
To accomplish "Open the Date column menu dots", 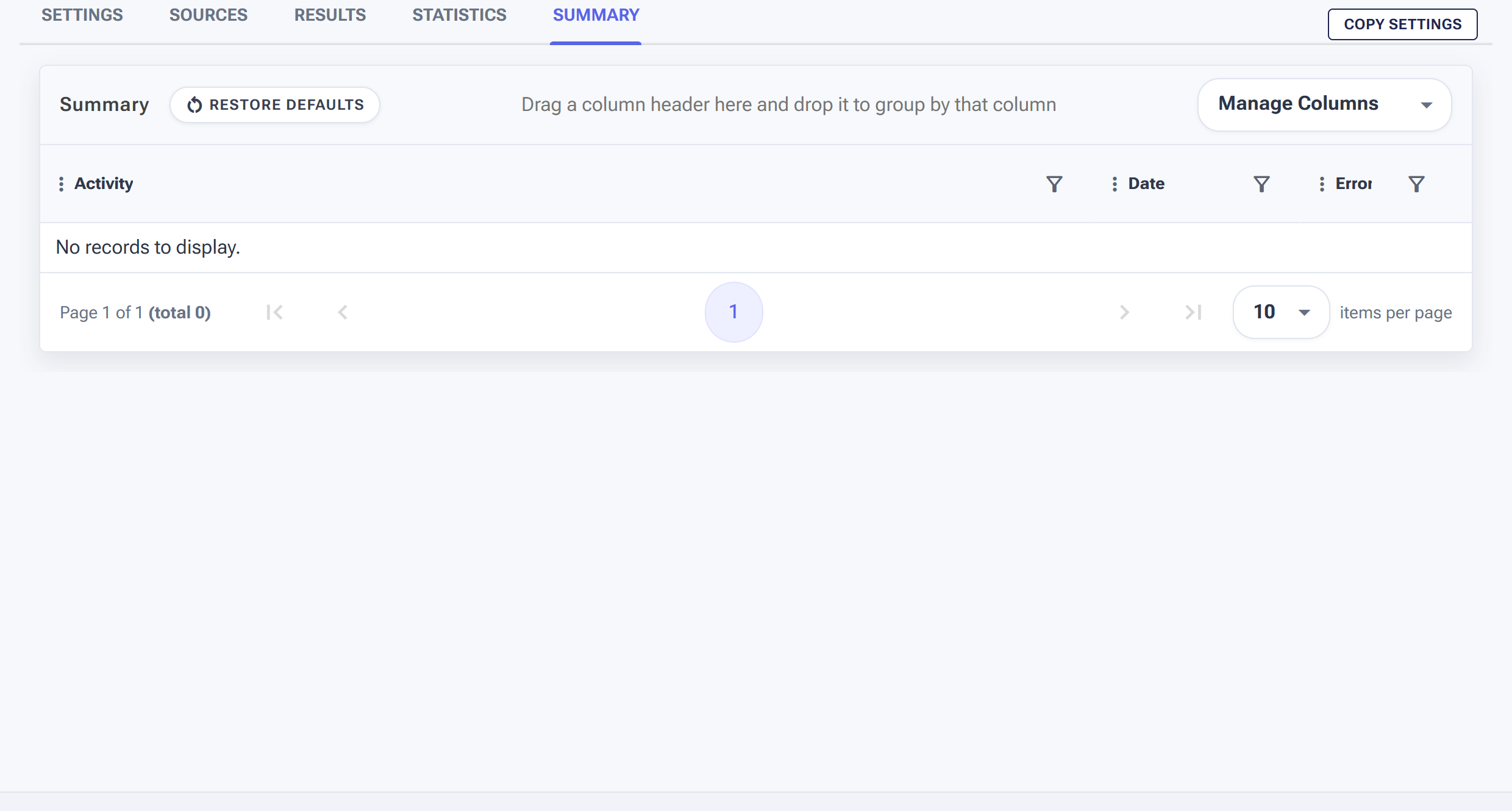I will click(x=1114, y=184).
